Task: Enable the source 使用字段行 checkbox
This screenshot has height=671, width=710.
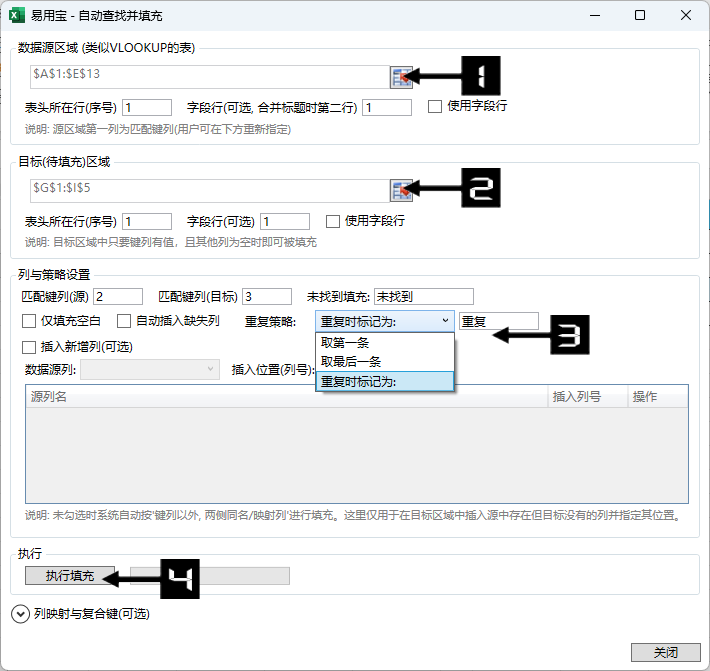Action: (435, 107)
